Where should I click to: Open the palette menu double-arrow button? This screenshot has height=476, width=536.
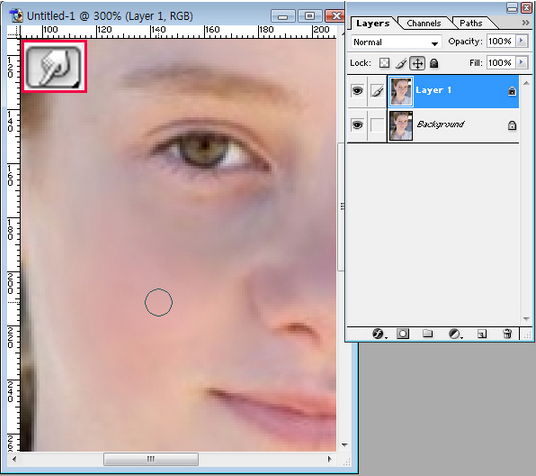pyautogui.click(x=525, y=23)
